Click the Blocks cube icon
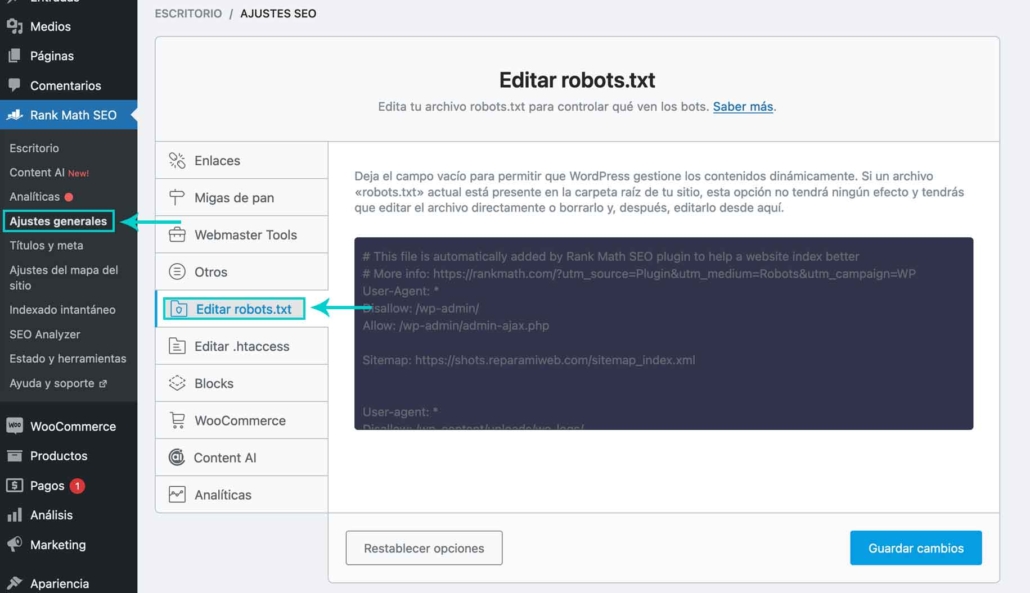Viewport: 1030px width, 593px height. click(177, 383)
